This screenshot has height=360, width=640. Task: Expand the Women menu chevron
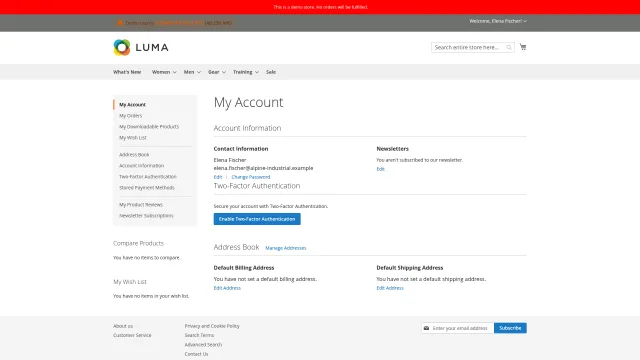175,72
